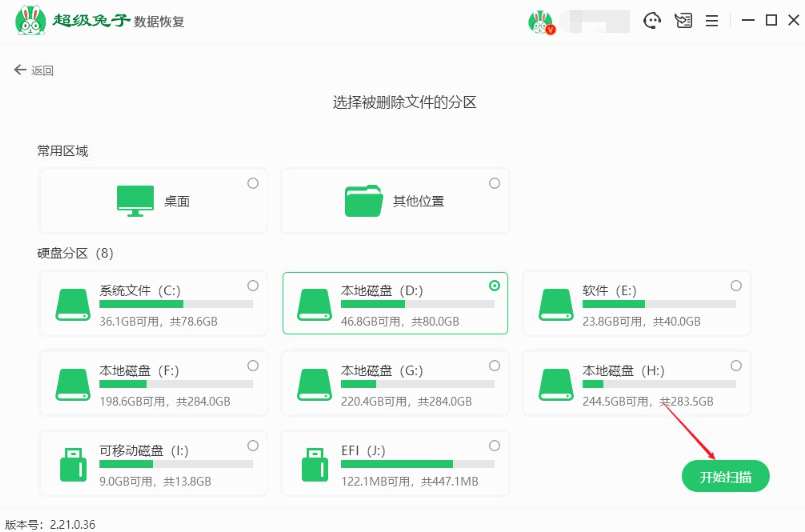Image resolution: width=805 pixels, height=532 pixels.
Task: Click 46.8GB可用，共80.0GB text
Action: click(400, 322)
